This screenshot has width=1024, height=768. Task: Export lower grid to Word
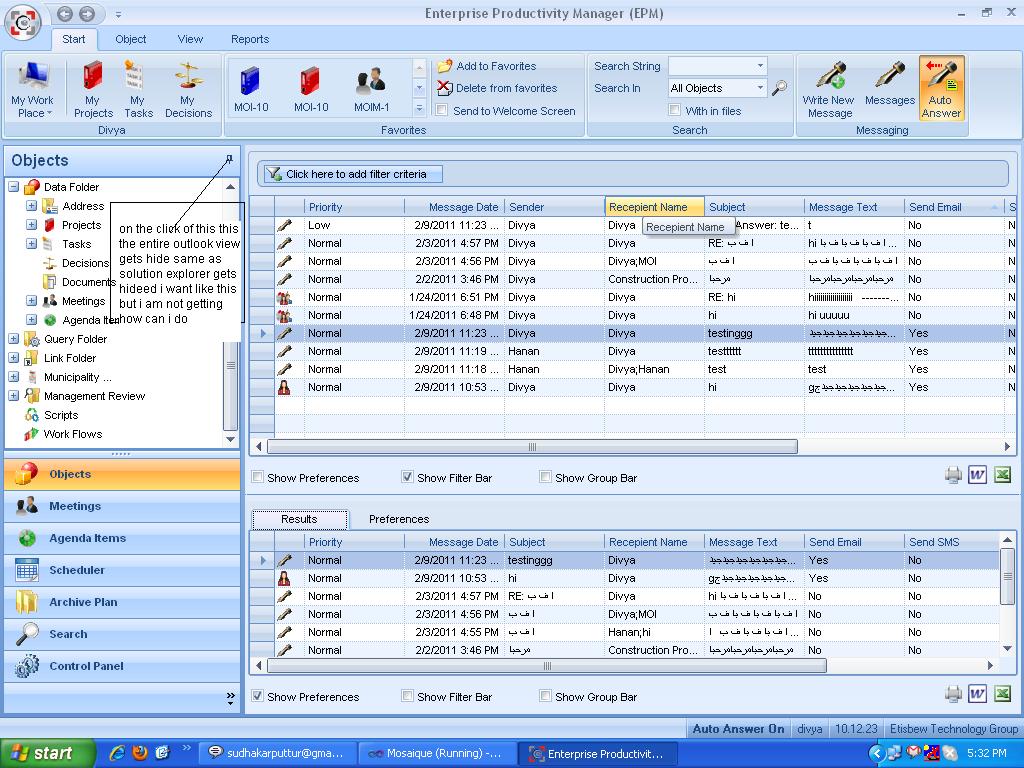pos(977,694)
